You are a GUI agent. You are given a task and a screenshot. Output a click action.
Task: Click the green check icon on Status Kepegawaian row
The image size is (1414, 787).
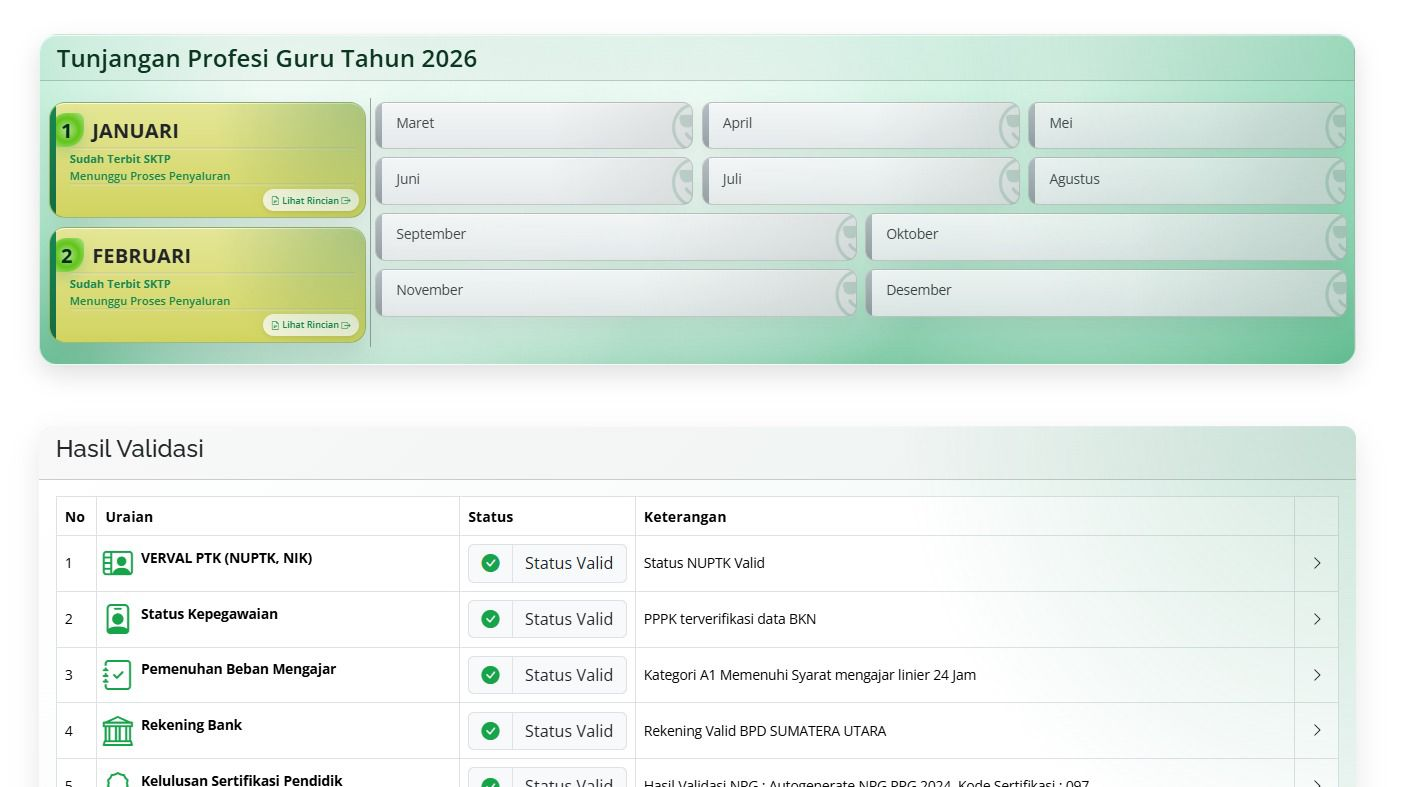coord(490,619)
